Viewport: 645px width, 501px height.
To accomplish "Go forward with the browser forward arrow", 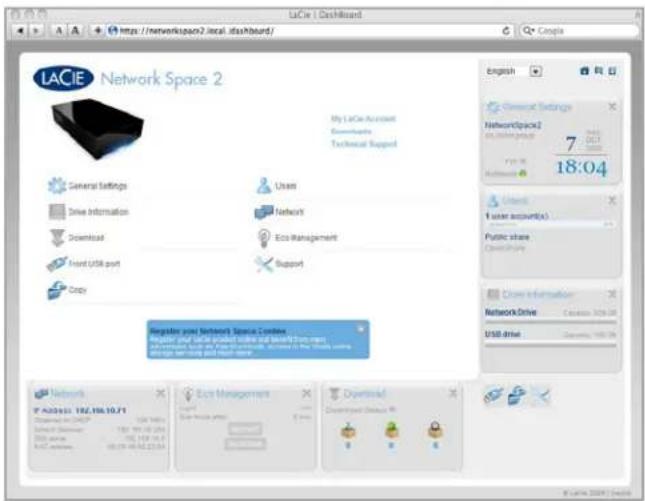I will click(36, 31).
